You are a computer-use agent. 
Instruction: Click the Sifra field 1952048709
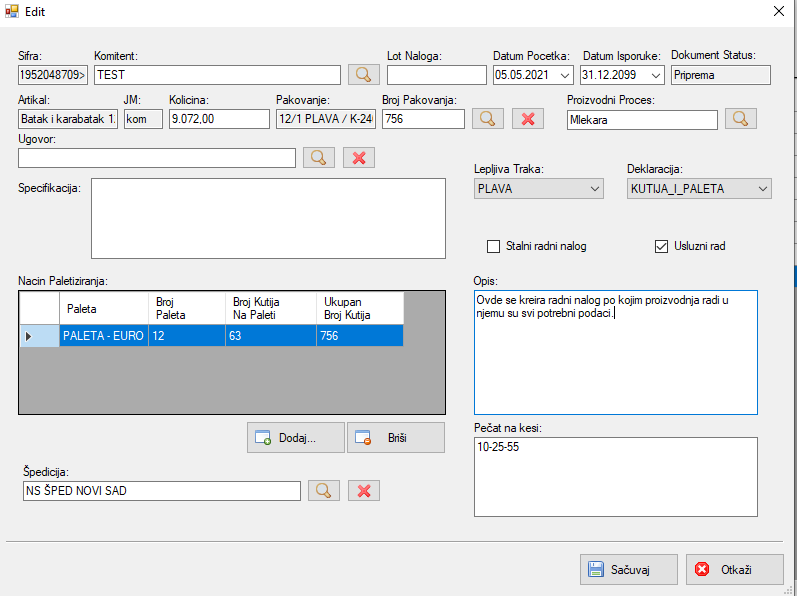53,75
